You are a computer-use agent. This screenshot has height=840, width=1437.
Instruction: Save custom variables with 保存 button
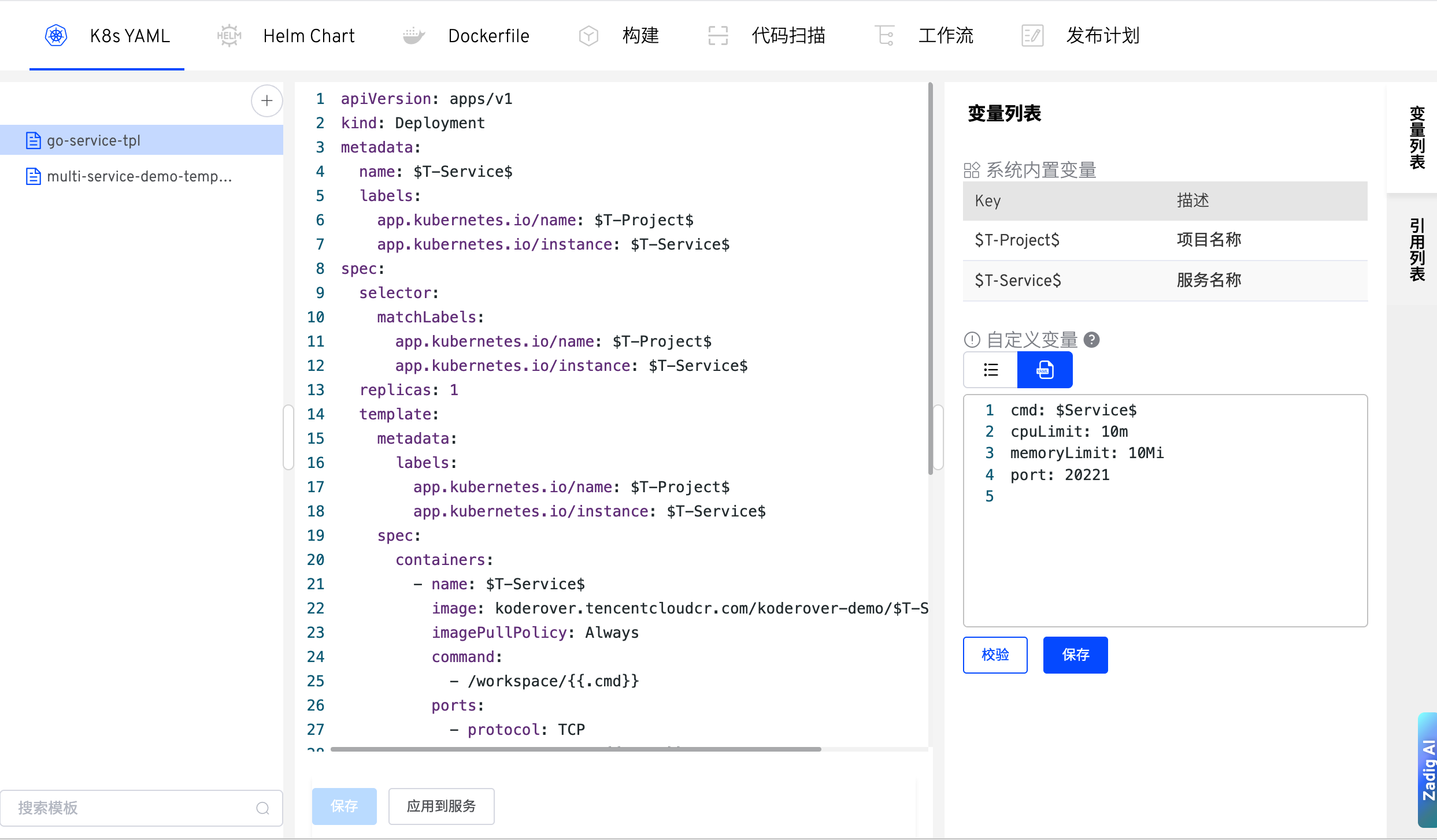[1075, 655]
